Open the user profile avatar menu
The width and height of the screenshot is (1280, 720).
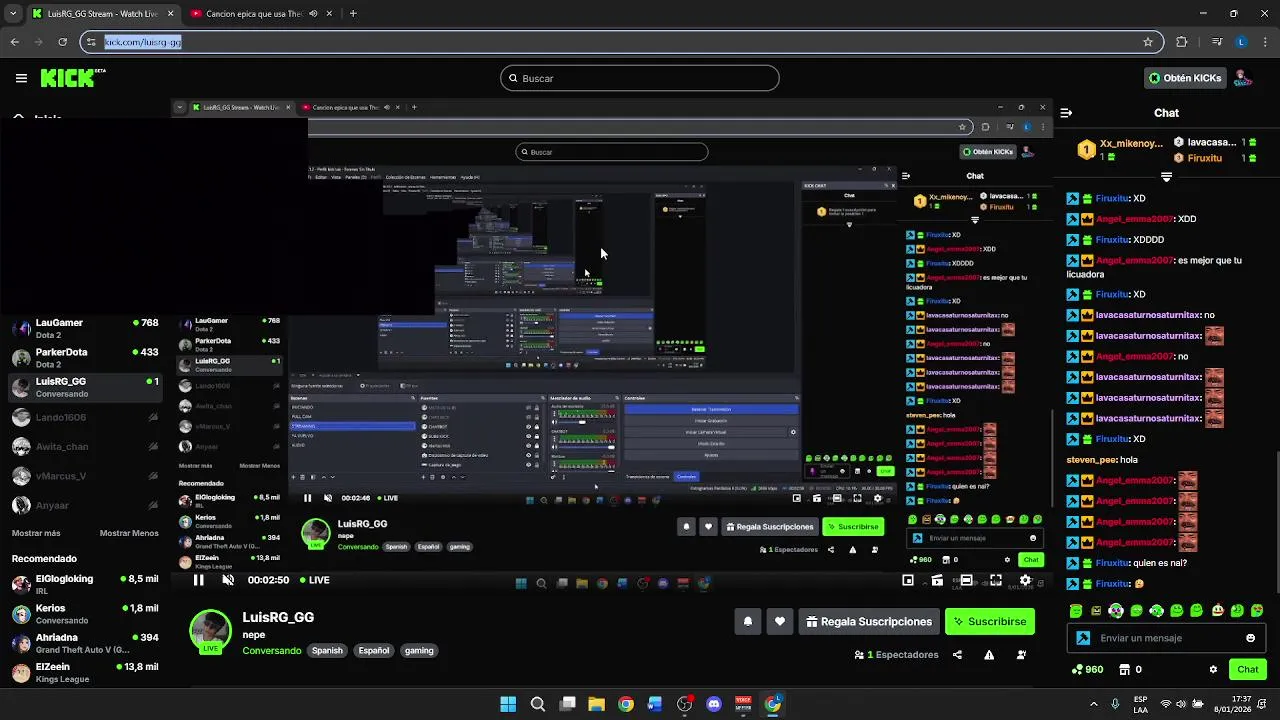(1242, 78)
